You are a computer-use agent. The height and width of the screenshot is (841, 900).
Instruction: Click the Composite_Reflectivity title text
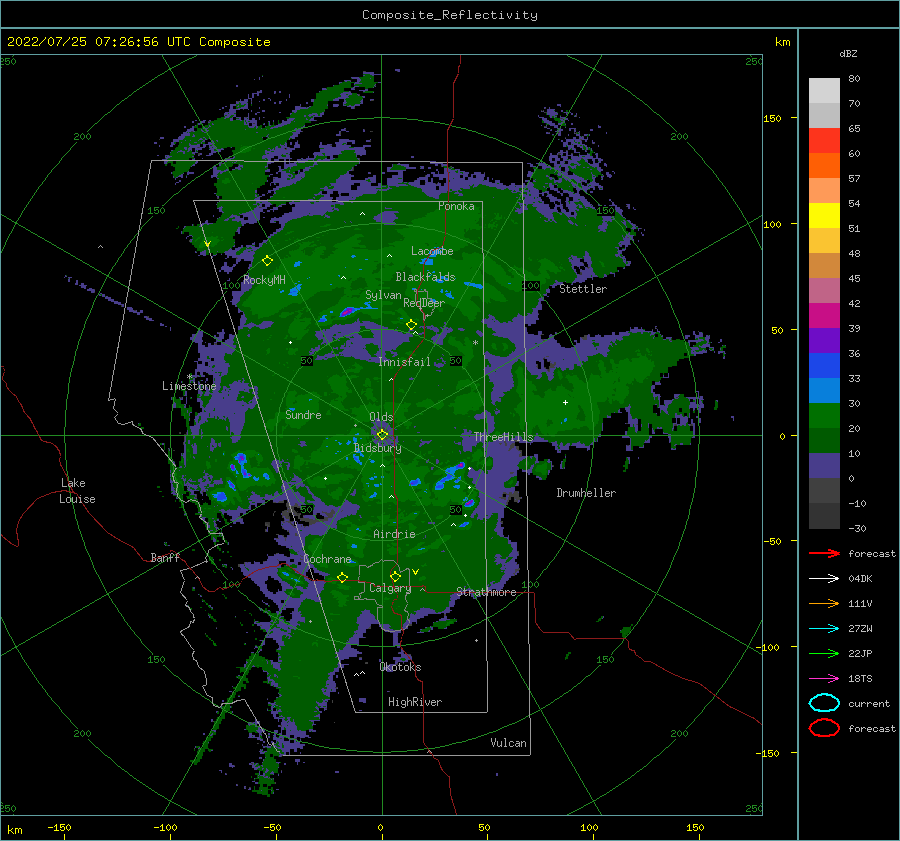tap(449, 15)
